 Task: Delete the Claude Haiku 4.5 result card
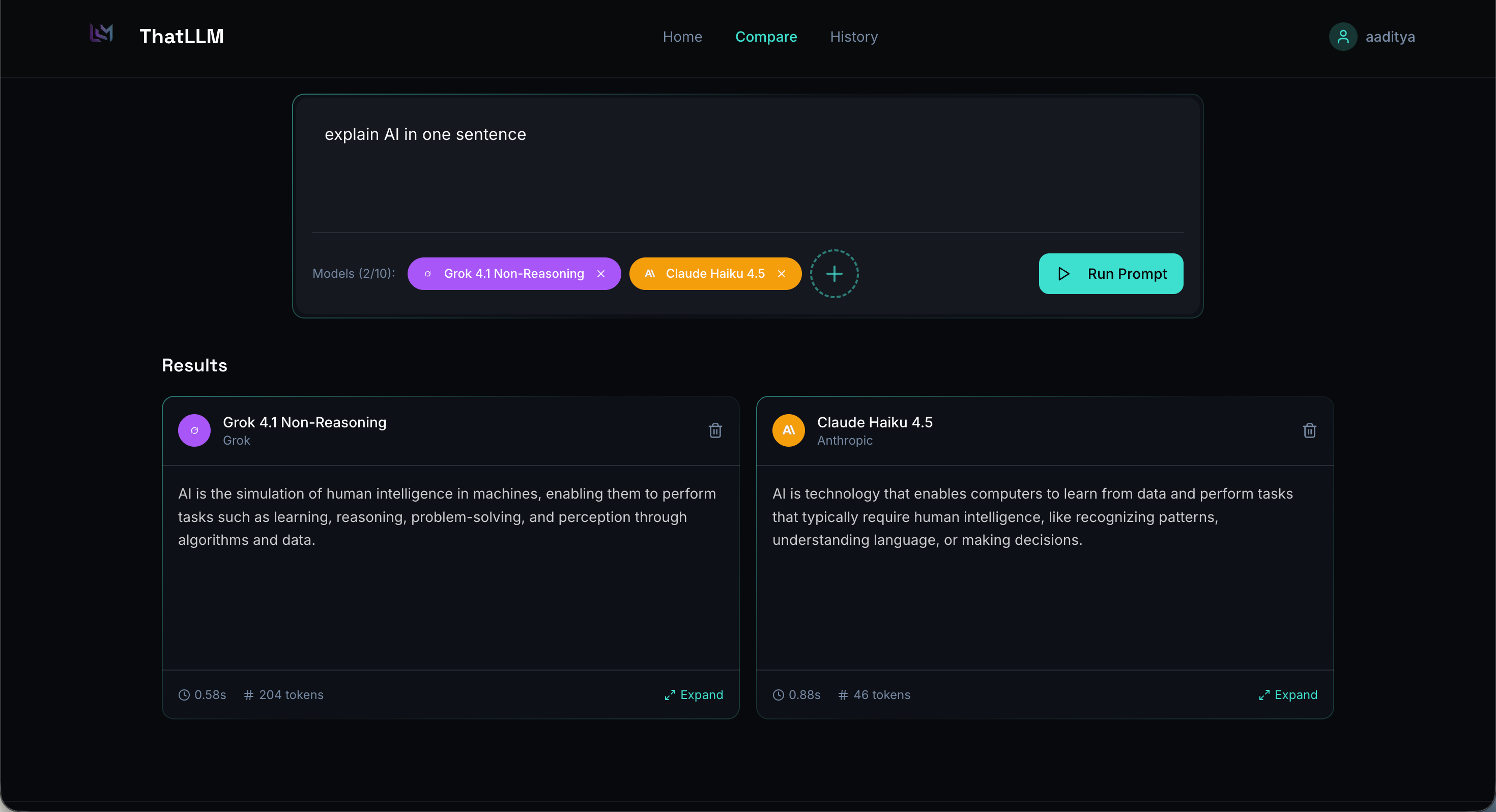tap(1309, 430)
